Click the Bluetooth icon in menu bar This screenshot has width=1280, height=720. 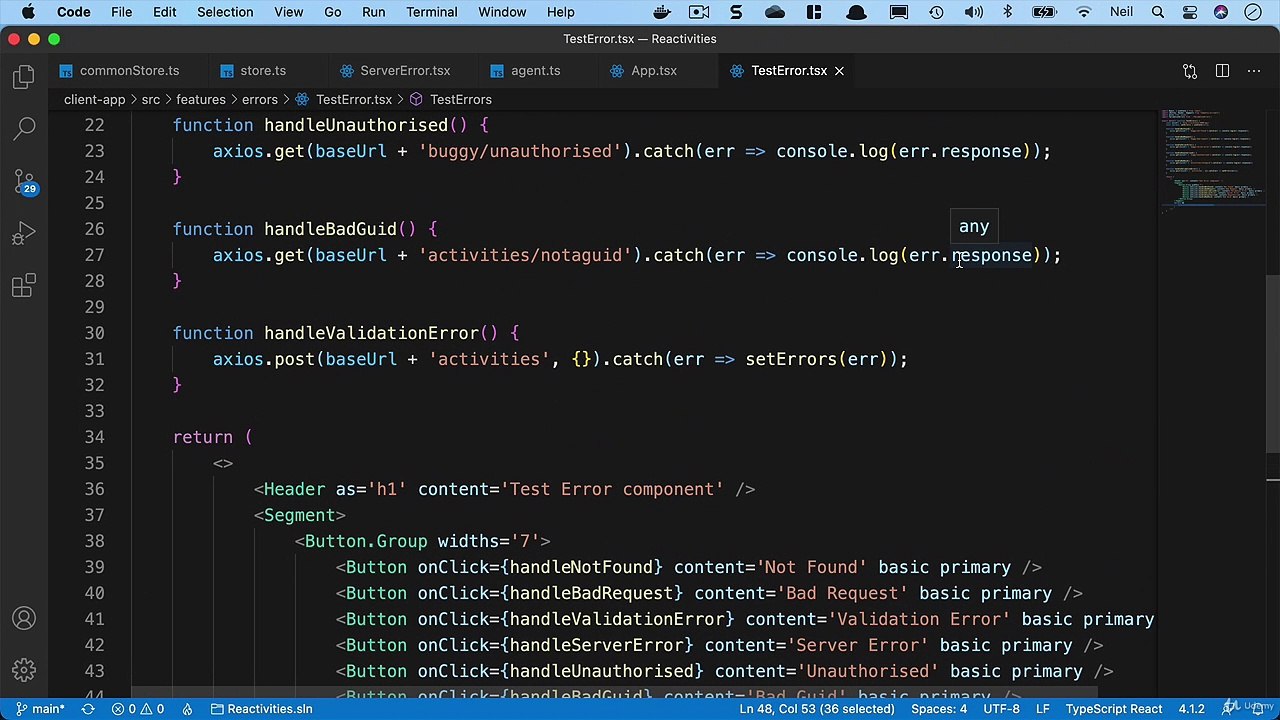pos(1008,12)
